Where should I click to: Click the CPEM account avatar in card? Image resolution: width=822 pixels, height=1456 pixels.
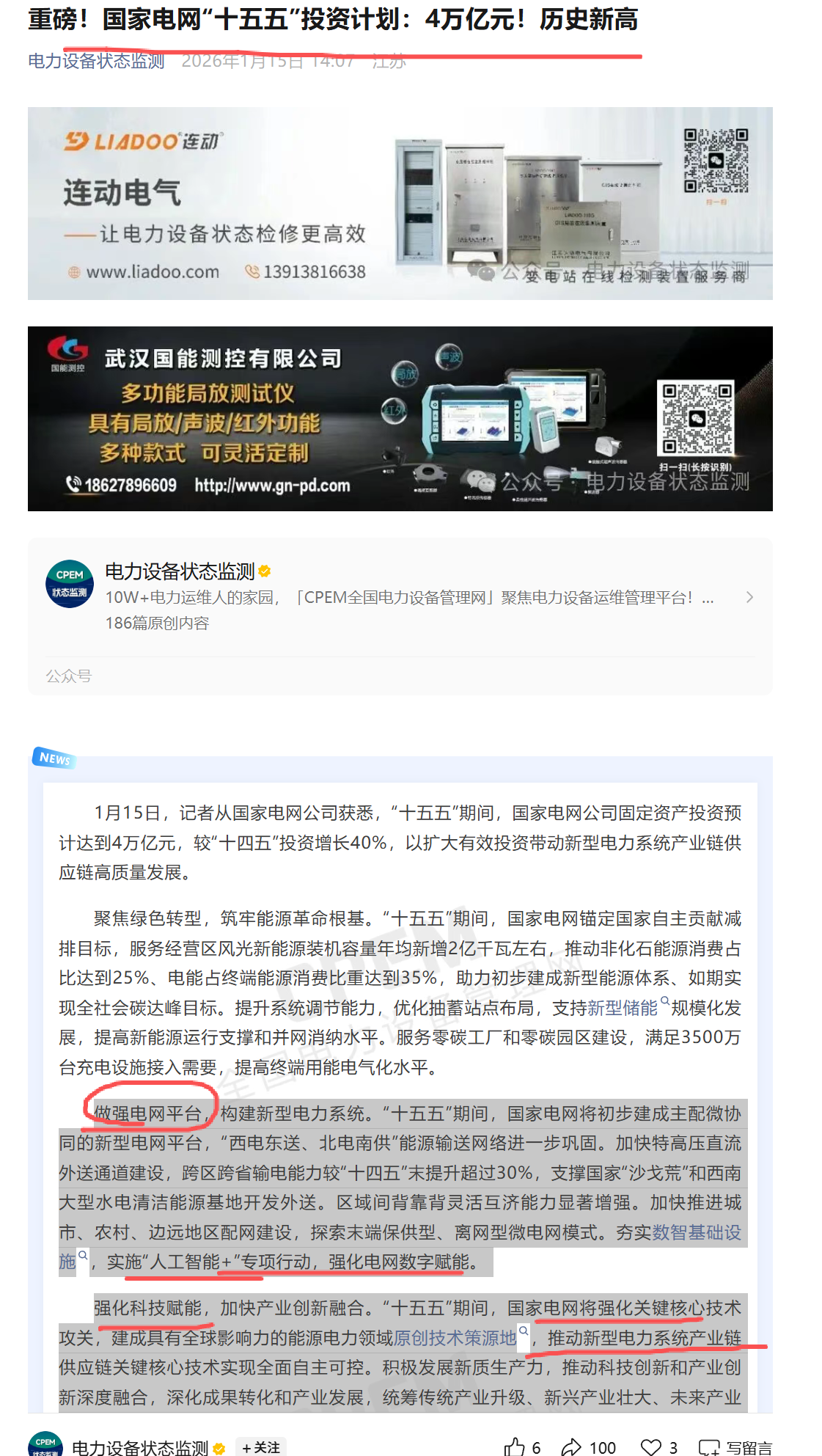coord(70,585)
